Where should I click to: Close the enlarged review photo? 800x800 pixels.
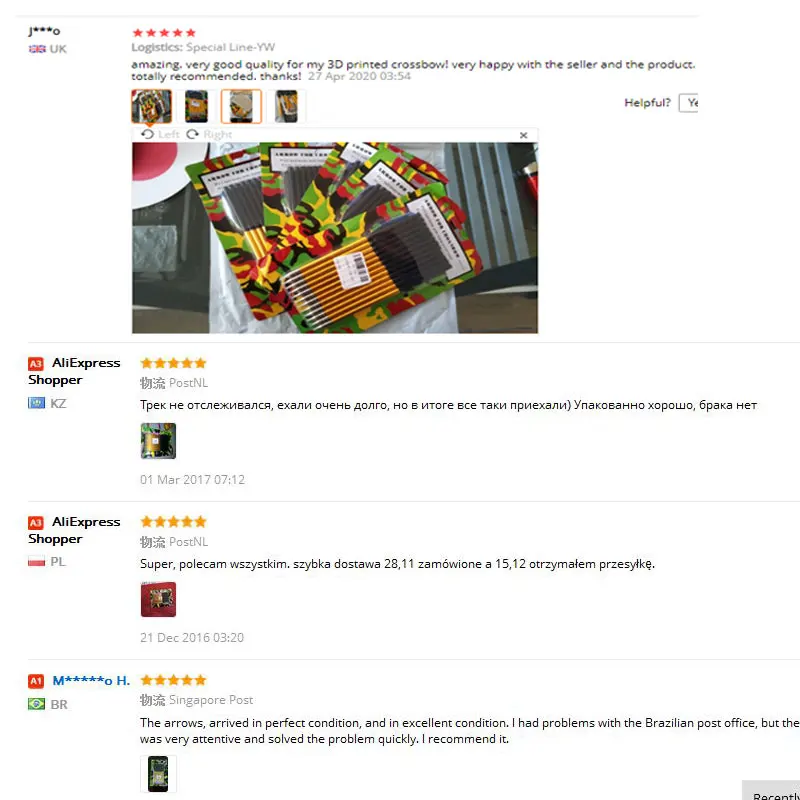[523, 135]
